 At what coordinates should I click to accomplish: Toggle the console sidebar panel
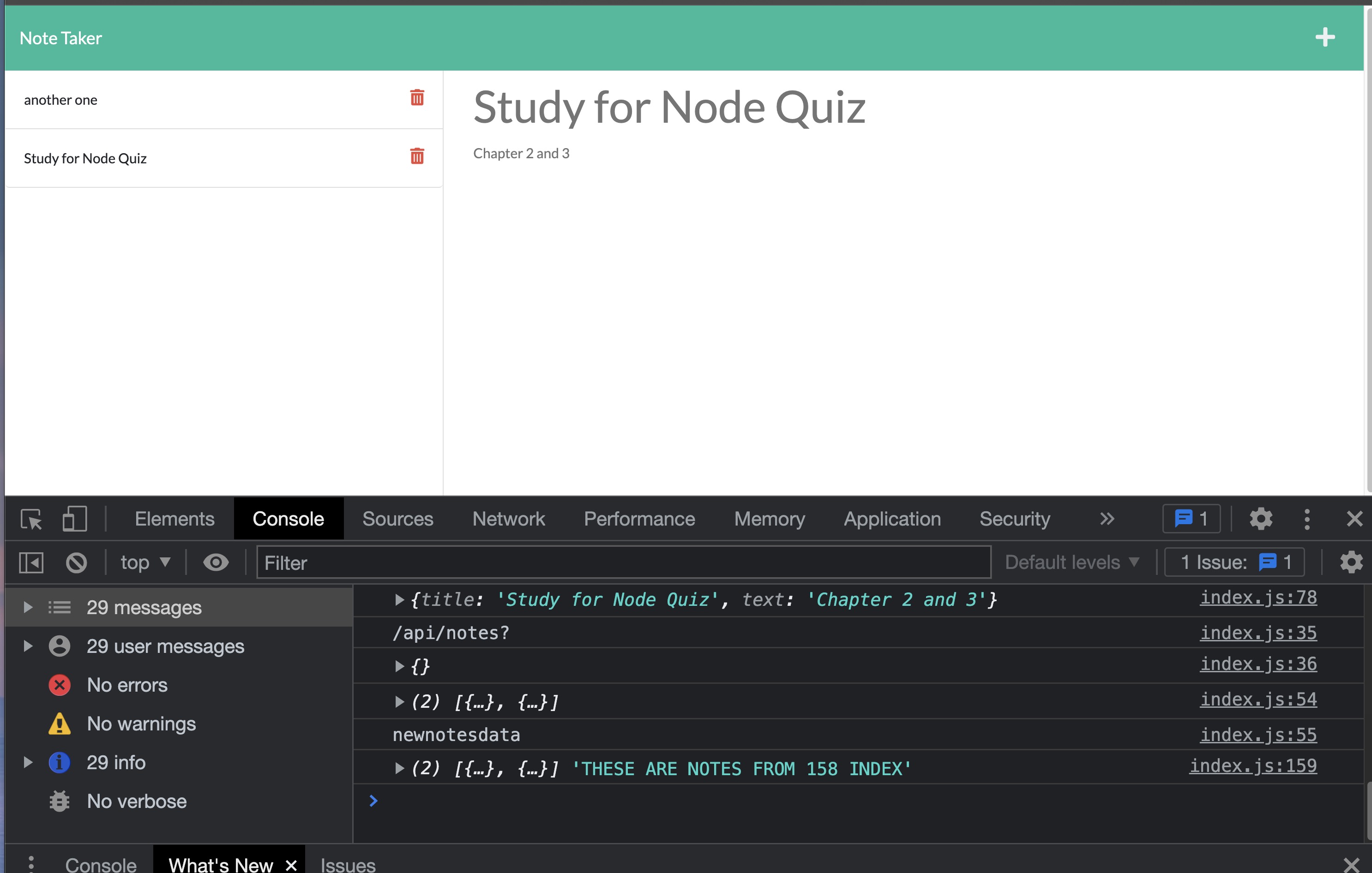(x=31, y=562)
